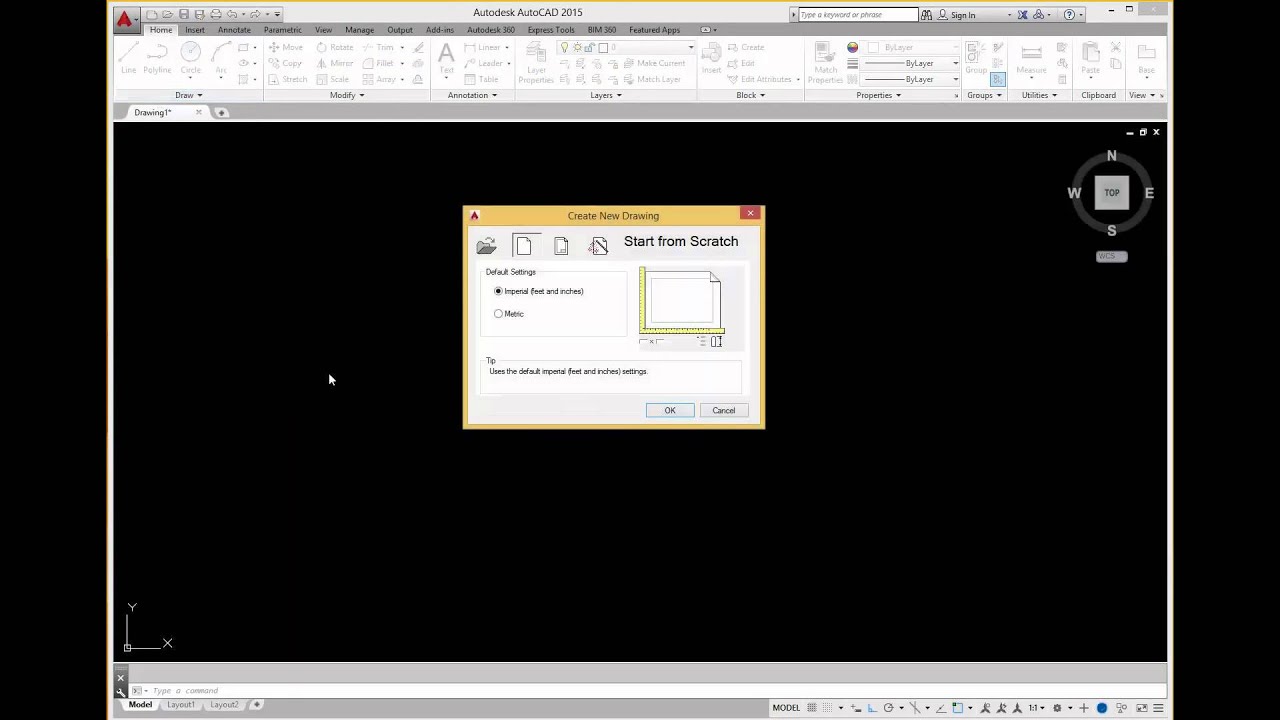1280x720 pixels.
Task: Select the Circle tool
Action: coord(190,58)
